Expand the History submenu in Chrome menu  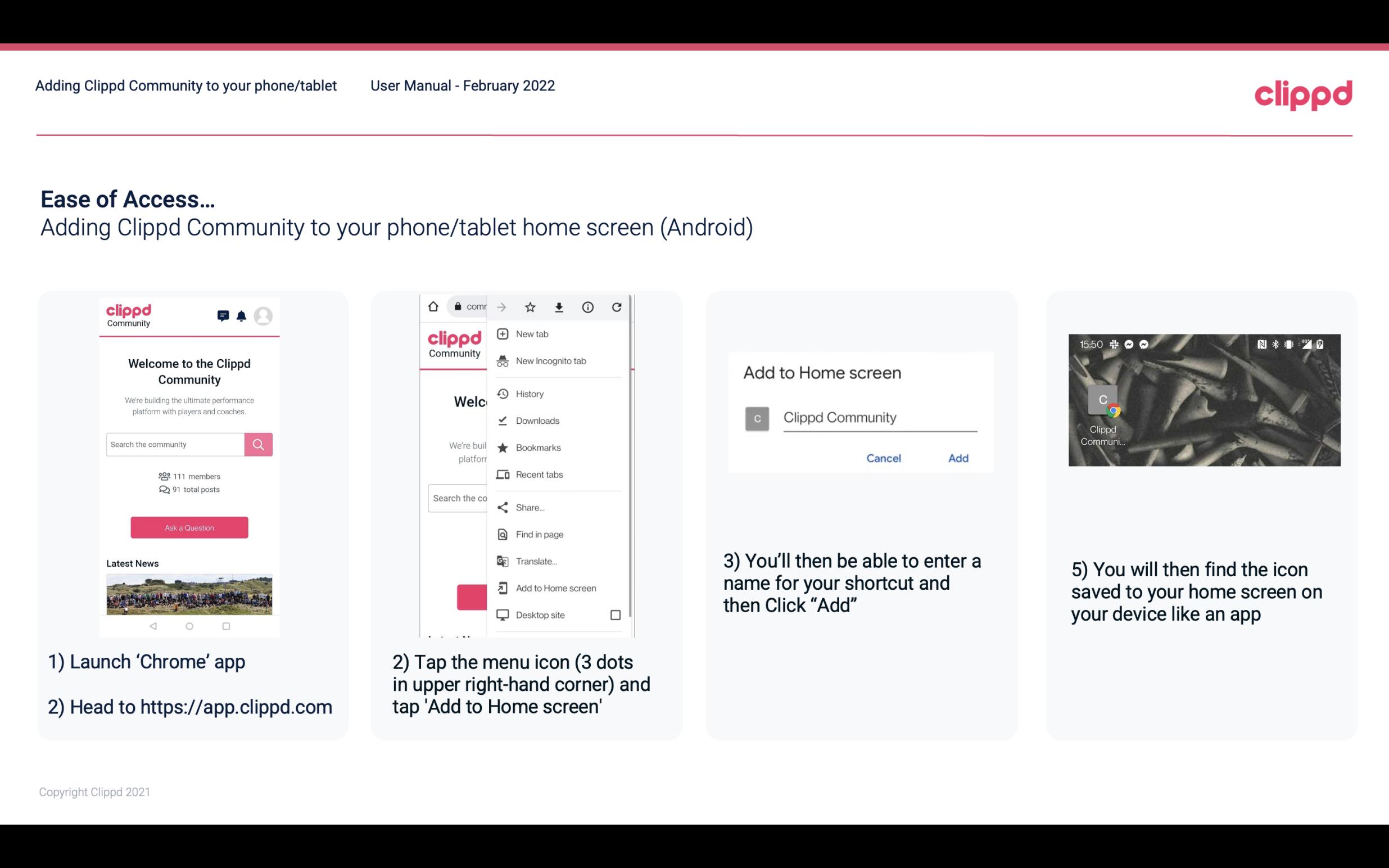pos(529,393)
